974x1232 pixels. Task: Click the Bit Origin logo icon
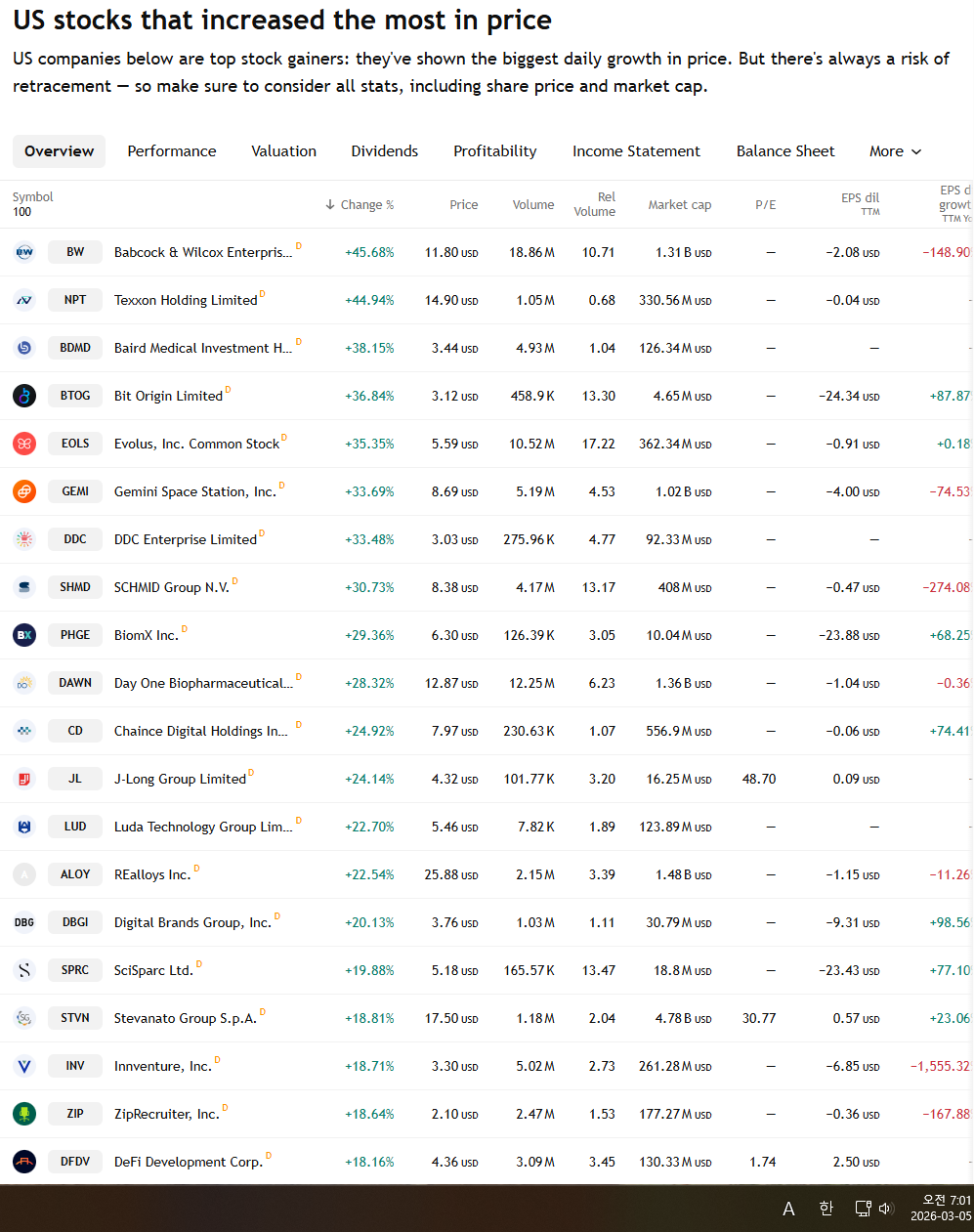click(x=24, y=396)
